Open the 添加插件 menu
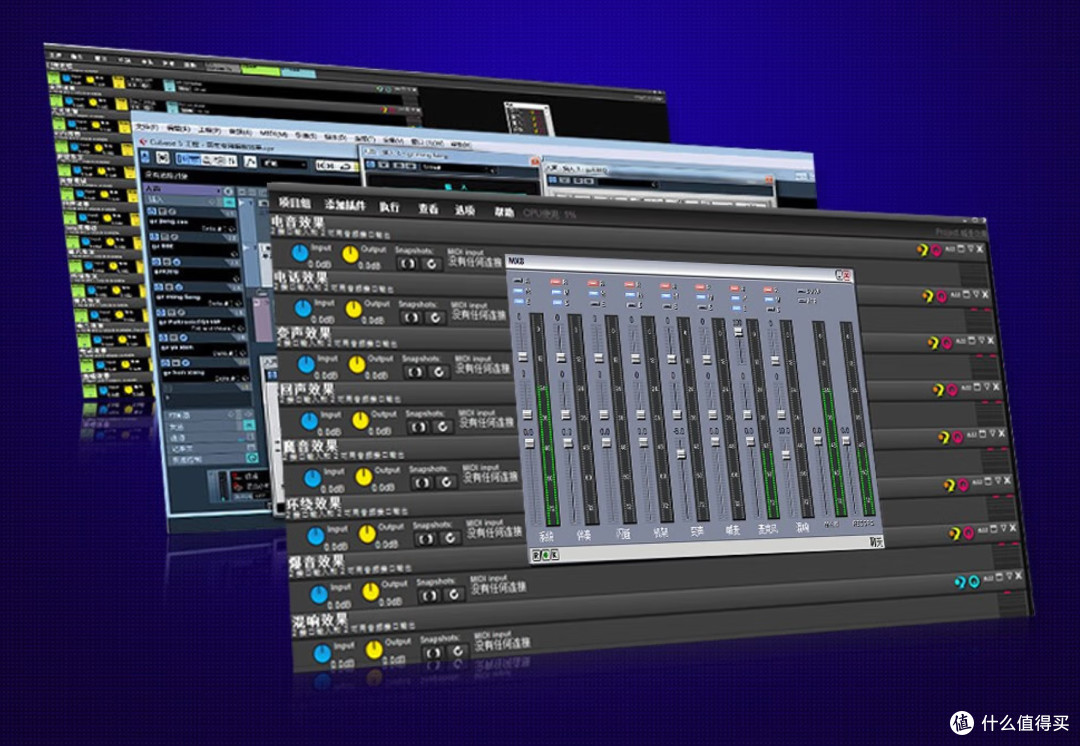 pyautogui.click(x=344, y=205)
